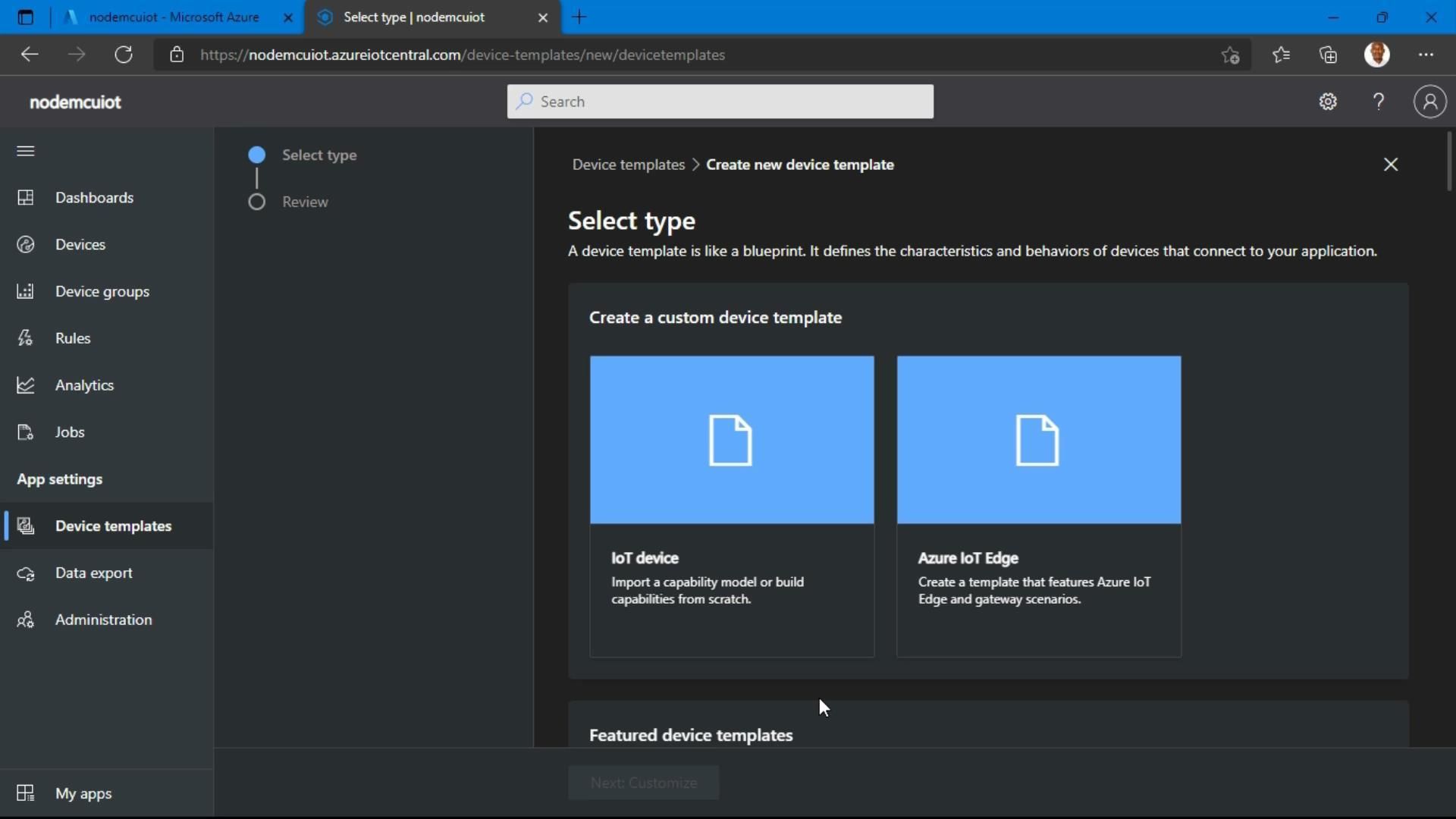1456x819 pixels.
Task: Click the Administration people icon
Action: click(x=25, y=620)
